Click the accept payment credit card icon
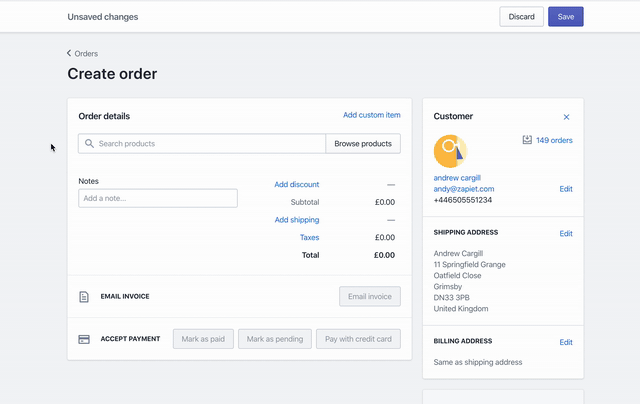 point(84,339)
